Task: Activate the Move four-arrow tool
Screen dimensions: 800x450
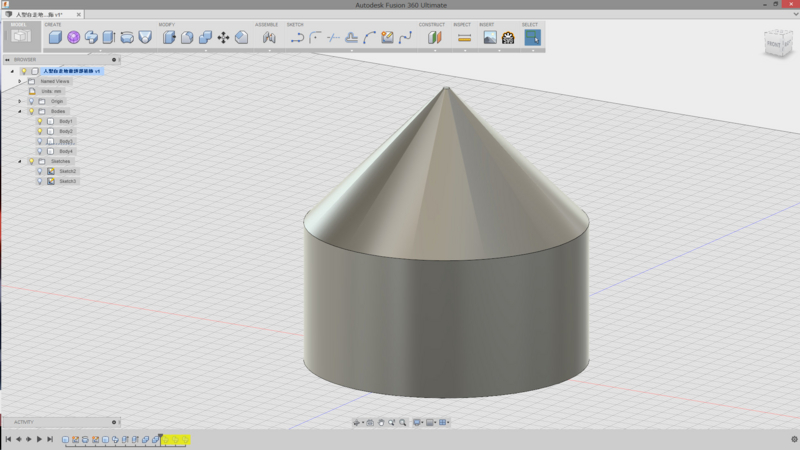Action: pyautogui.click(x=223, y=37)
